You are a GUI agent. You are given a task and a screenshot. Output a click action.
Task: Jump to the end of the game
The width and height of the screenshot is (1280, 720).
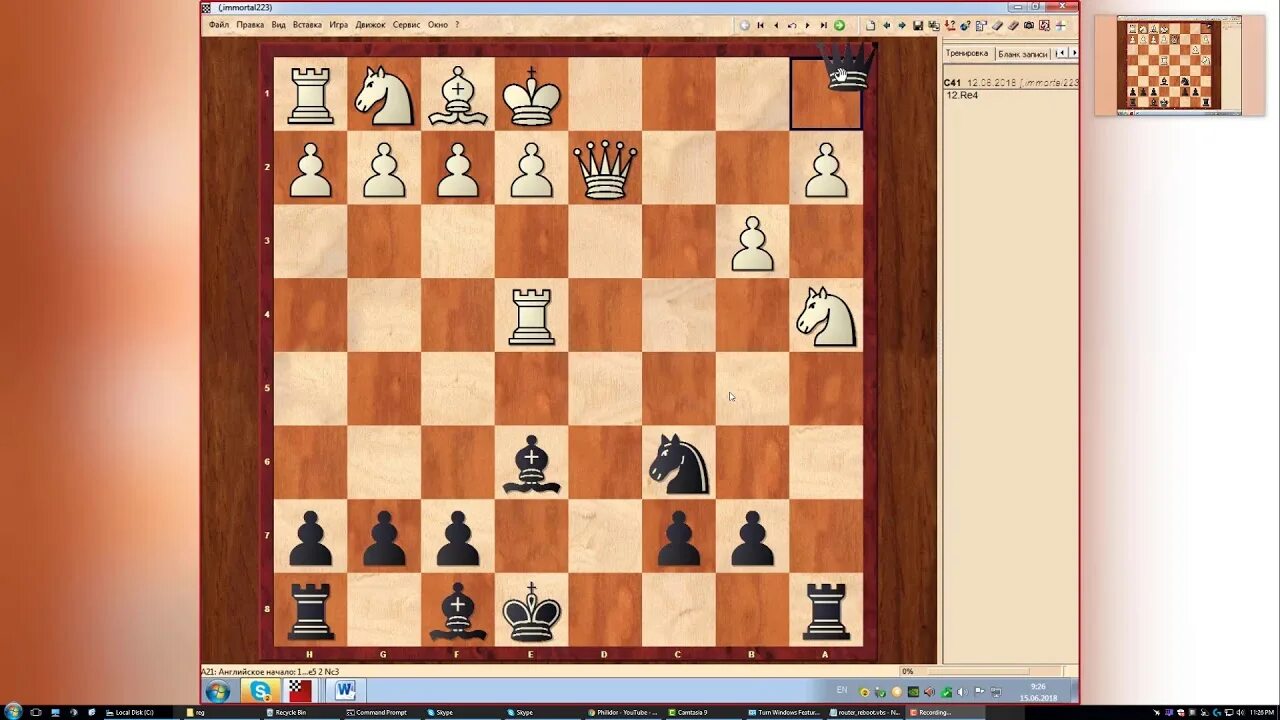click(x=824, y=25)
